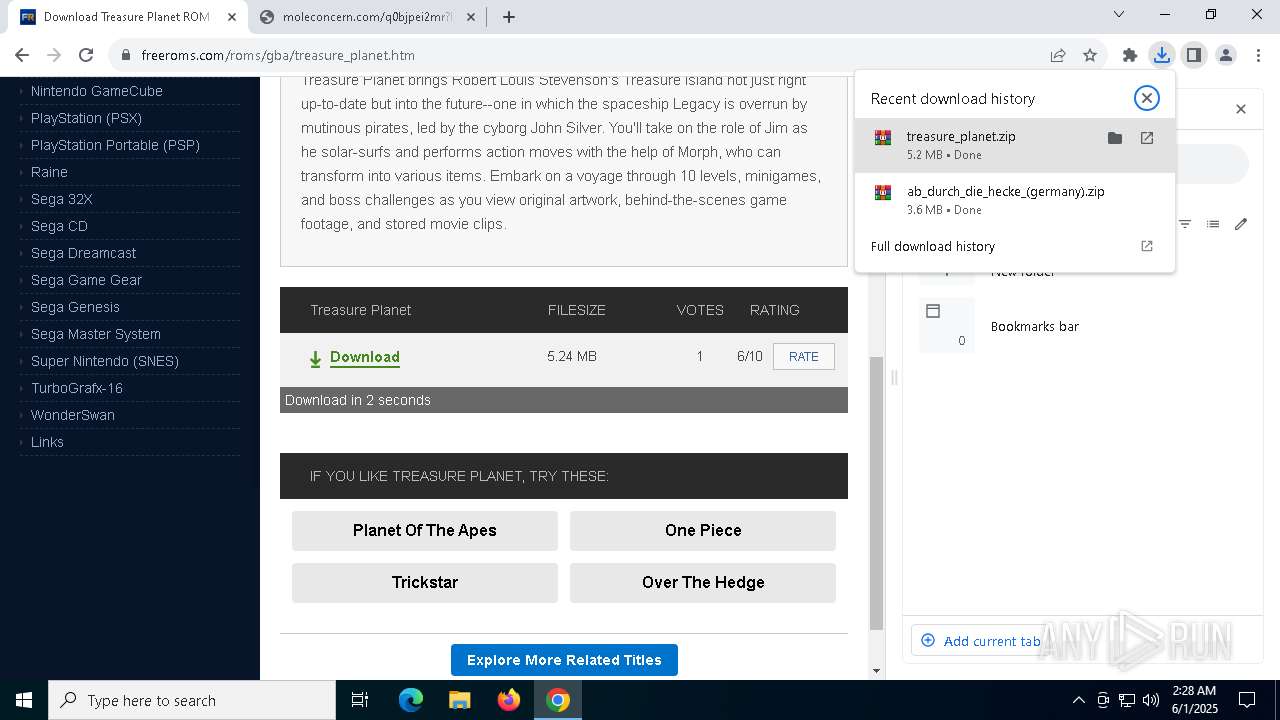This screenshot has width=1280, height=720.
Task: Open TurboGrafx-16 in sidebar
Action: coord(76,388)
